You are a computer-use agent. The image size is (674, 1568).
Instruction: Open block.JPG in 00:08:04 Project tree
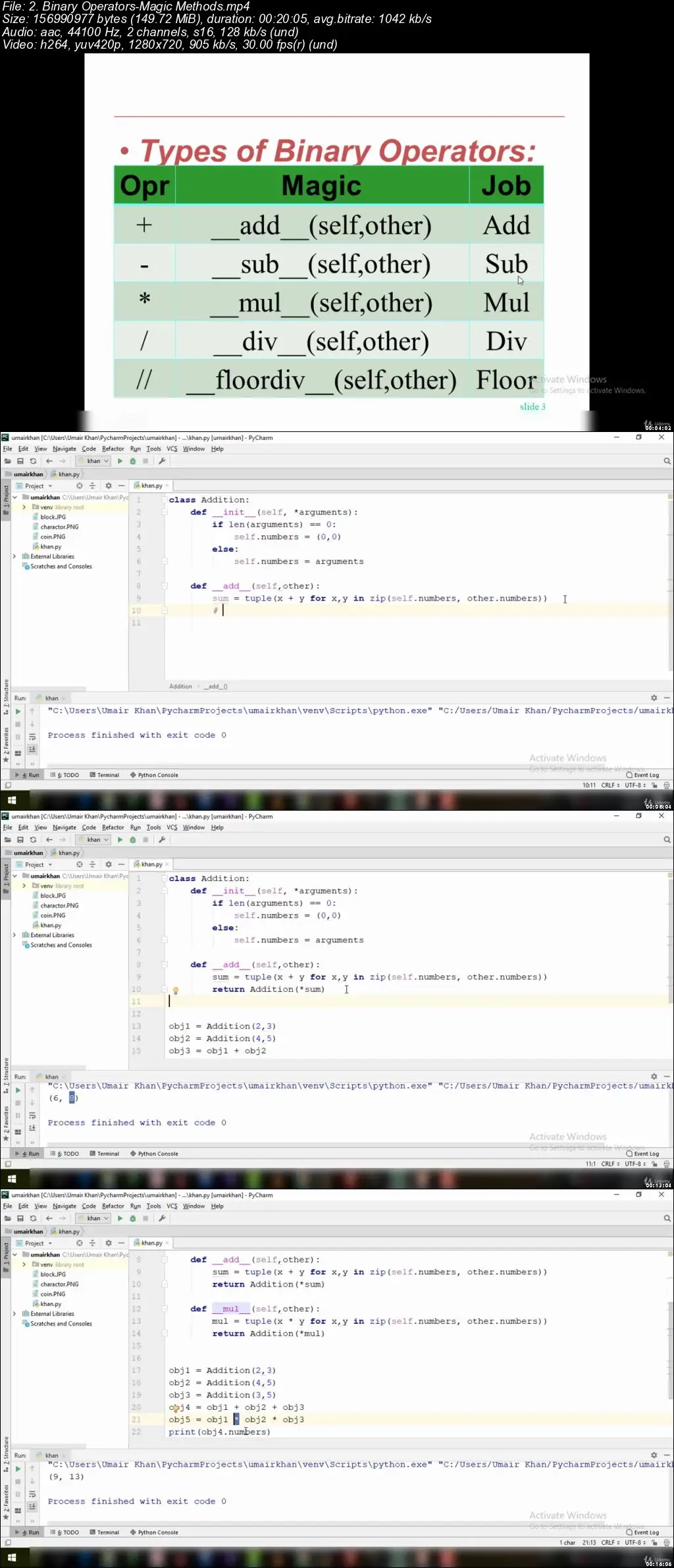point(53,517)
